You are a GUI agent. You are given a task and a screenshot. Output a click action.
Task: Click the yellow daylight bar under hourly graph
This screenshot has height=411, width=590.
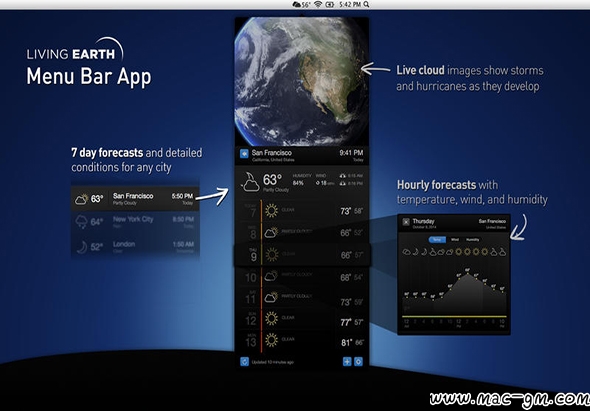455,317
